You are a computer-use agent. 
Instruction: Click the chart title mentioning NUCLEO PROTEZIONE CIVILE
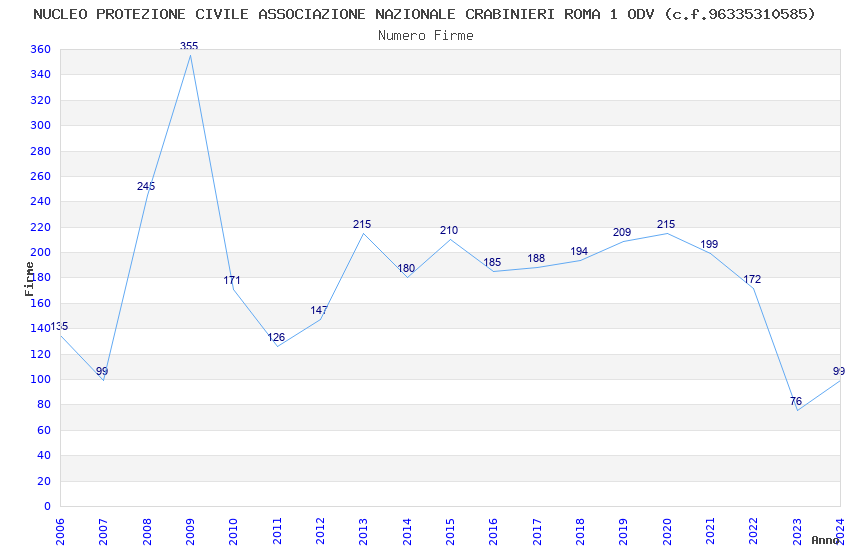[424, 14]
